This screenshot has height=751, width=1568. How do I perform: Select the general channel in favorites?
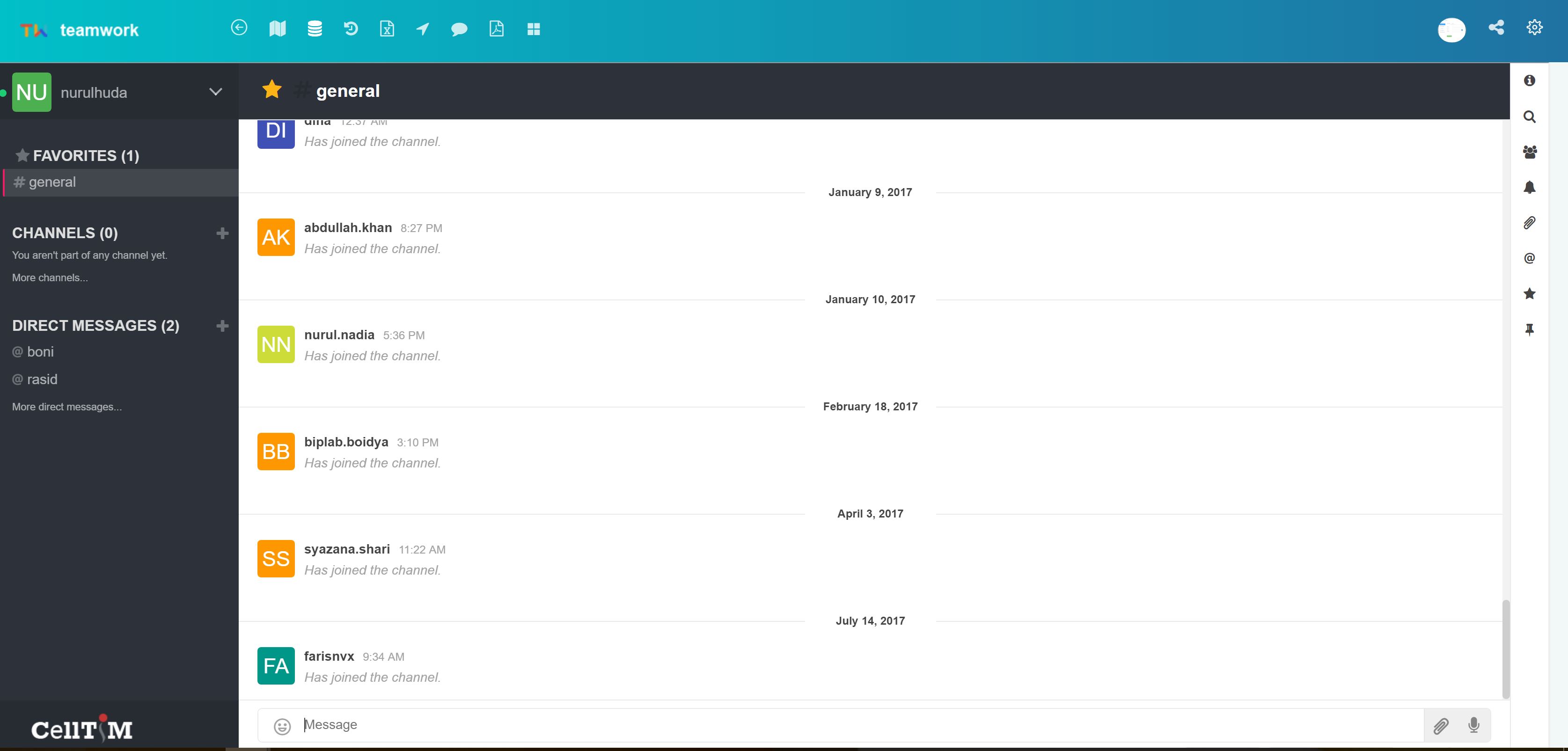click(x=52, y=182)
